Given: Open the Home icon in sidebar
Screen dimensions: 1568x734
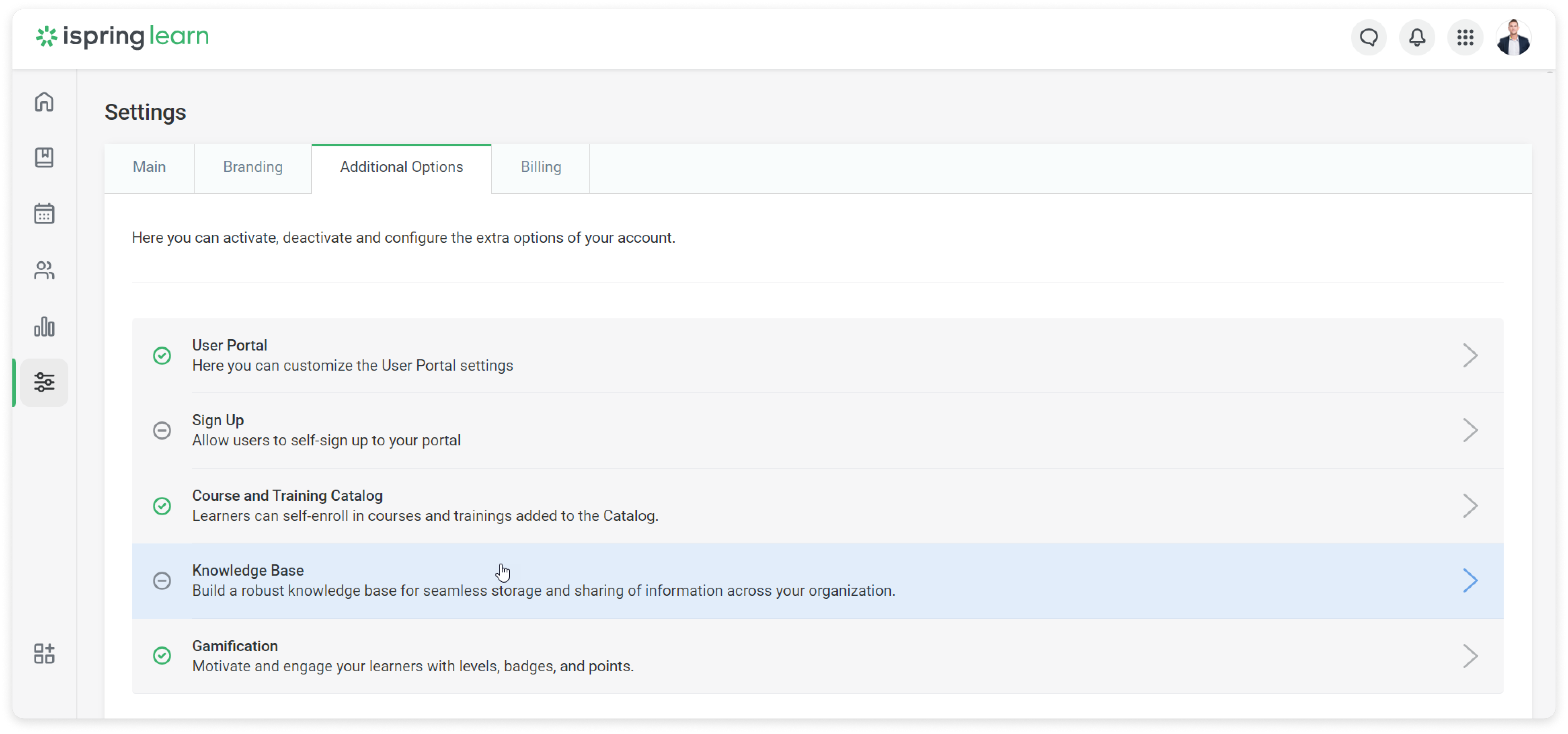Looking at the screenshot, I should [x=45, y=102].
